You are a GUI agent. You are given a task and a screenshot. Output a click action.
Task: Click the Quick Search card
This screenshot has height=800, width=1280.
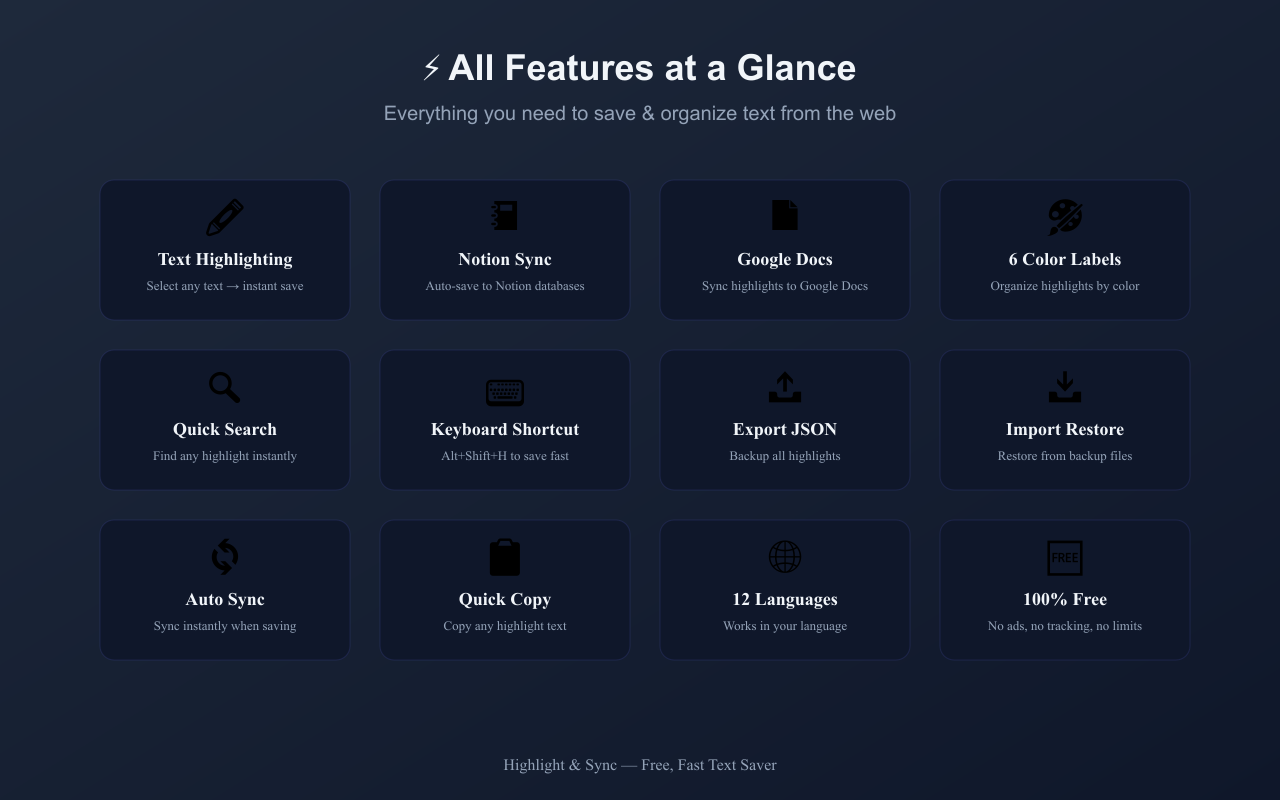coord(225,419)
